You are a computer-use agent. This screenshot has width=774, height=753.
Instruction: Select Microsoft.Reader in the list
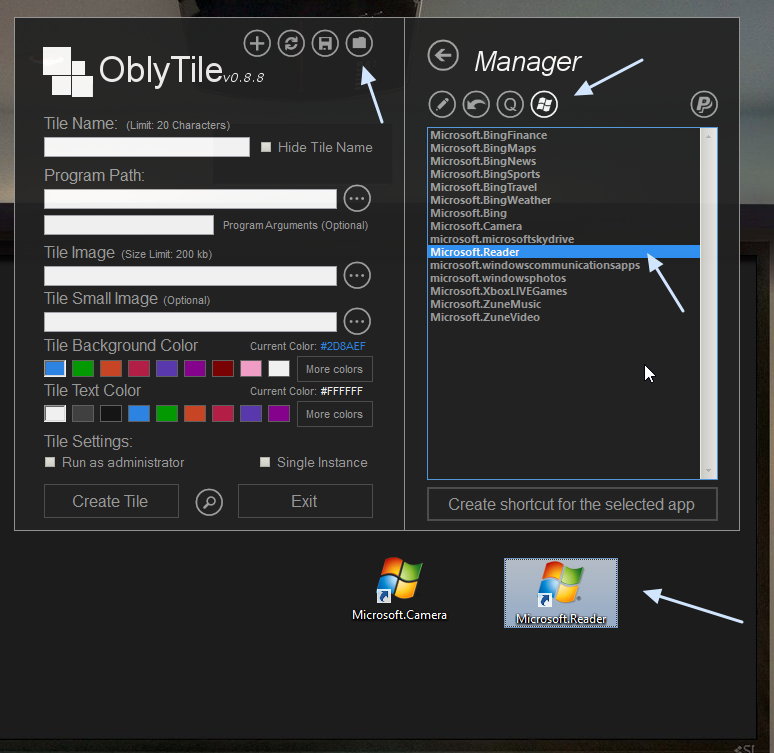[x=564, y=252]
